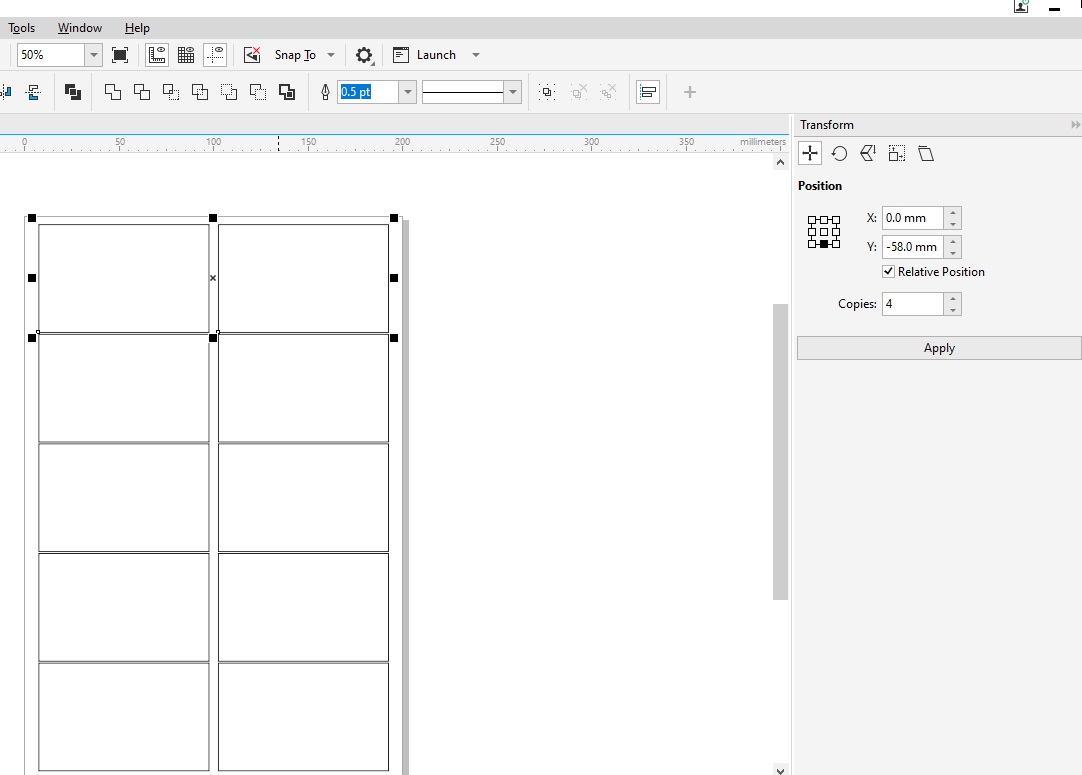Open the outline width dropdown arrow
The image size is (1082, 775).
point(408,92)
